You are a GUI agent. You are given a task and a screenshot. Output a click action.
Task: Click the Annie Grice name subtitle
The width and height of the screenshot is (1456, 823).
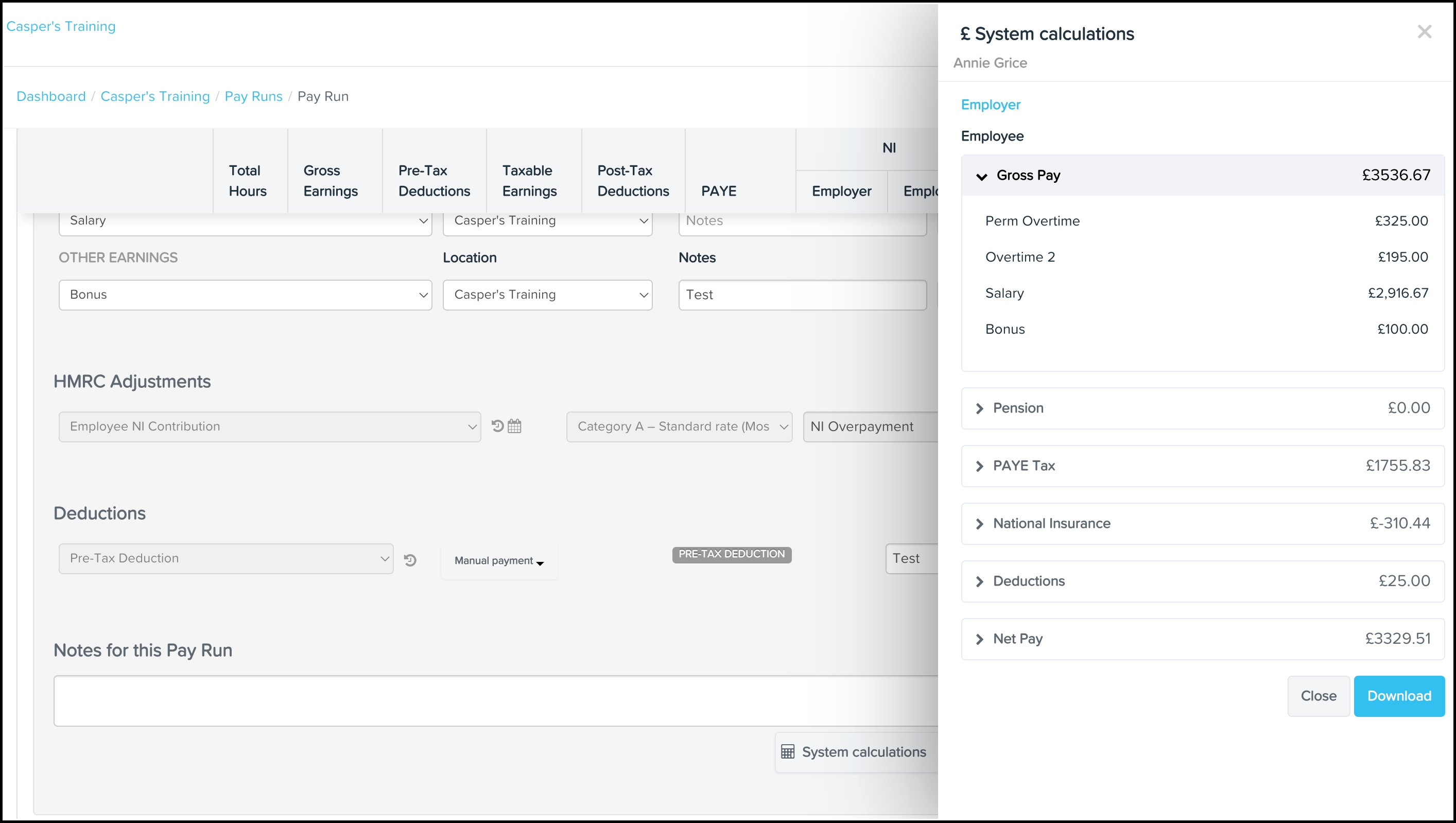(990, 63)
